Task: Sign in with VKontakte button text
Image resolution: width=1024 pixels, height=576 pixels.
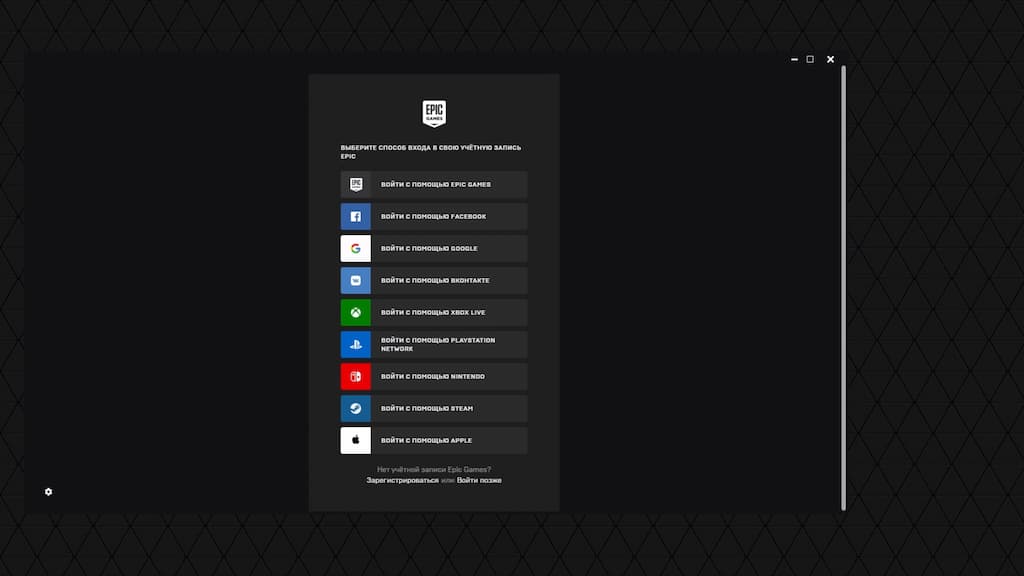Action: (x=435, y=281)
